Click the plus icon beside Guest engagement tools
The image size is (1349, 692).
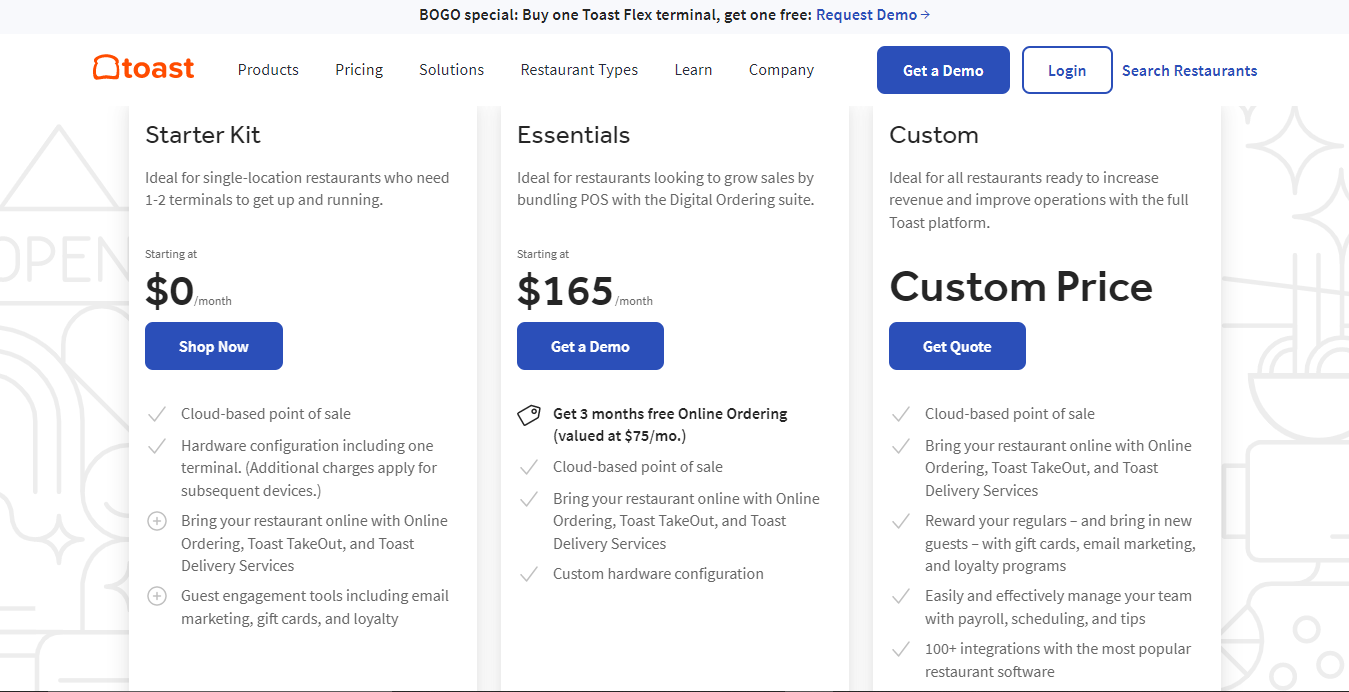(x=157, y=597)
